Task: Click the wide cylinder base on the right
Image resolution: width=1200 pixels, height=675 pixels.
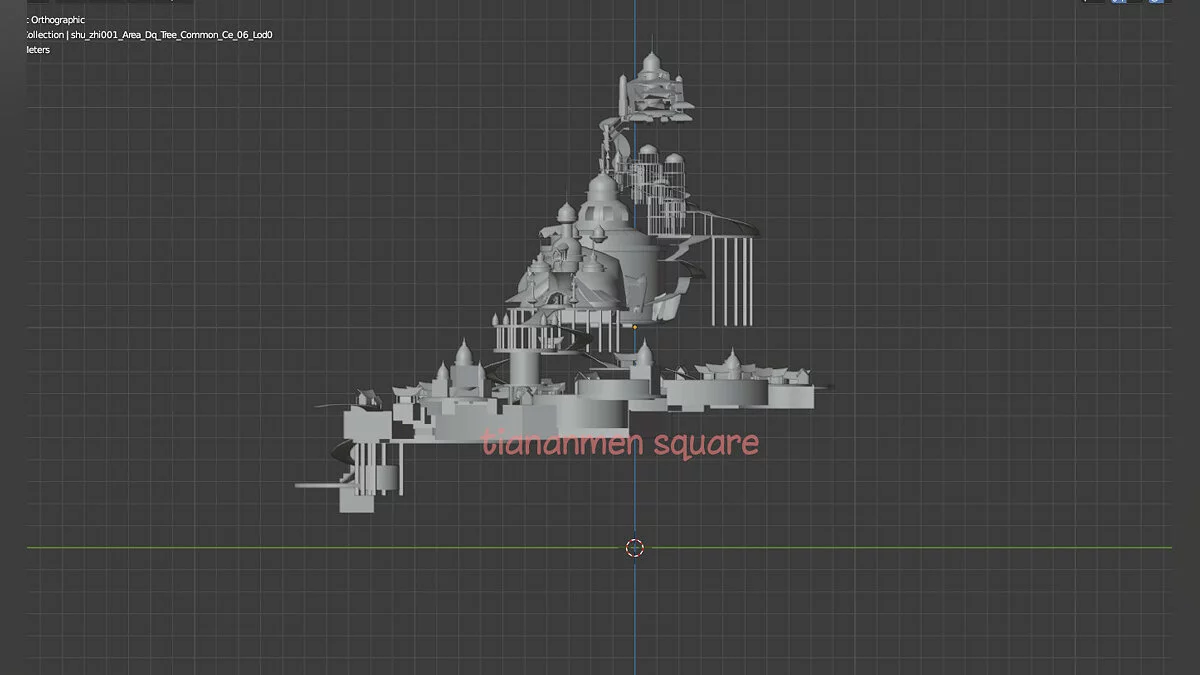Action: tap(716, 394)
